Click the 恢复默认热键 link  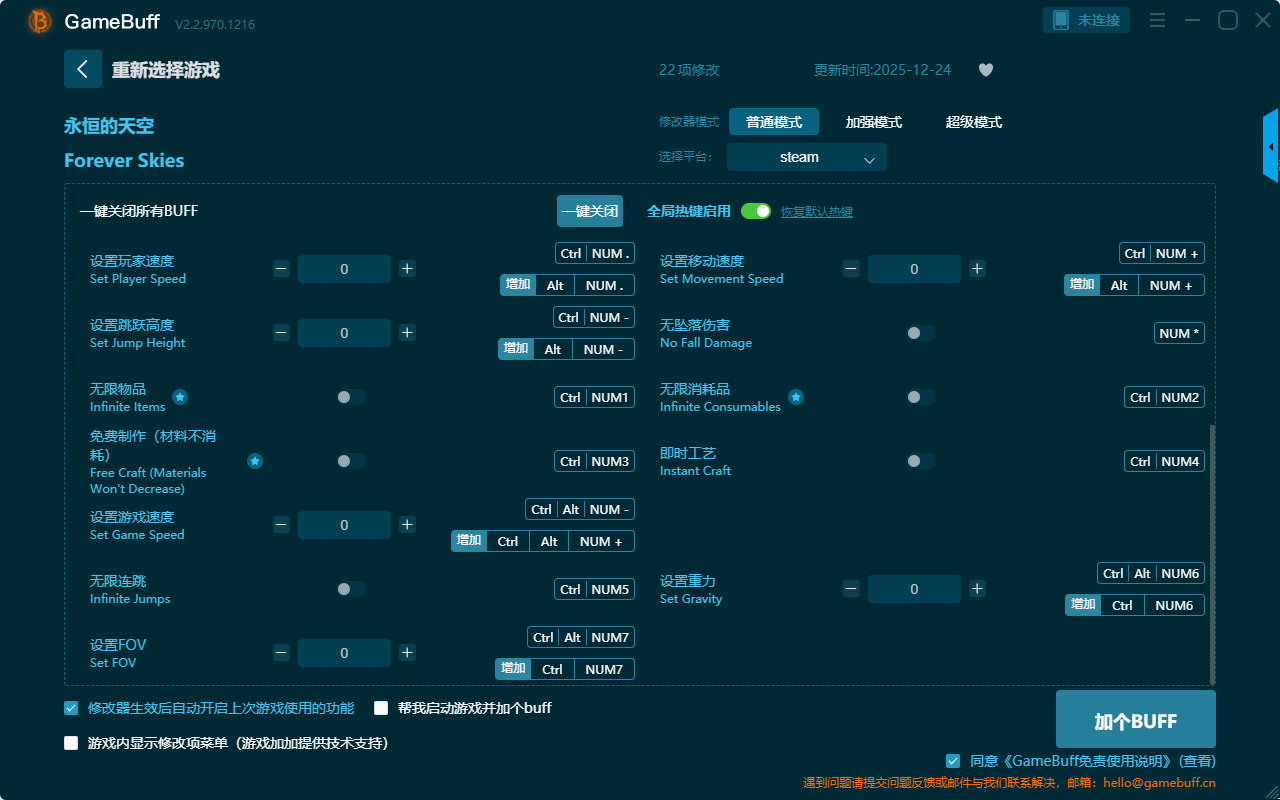[x=816, y=212]
